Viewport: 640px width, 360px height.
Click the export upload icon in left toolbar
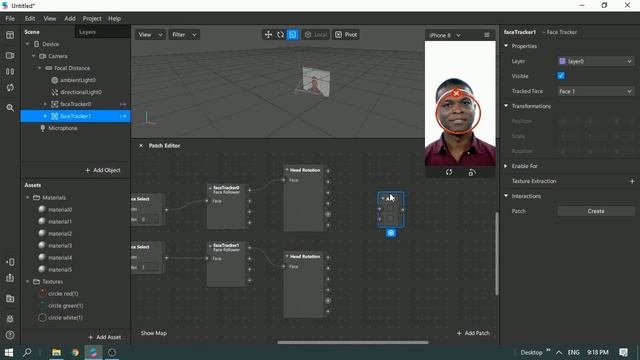[x=10, y=278]
